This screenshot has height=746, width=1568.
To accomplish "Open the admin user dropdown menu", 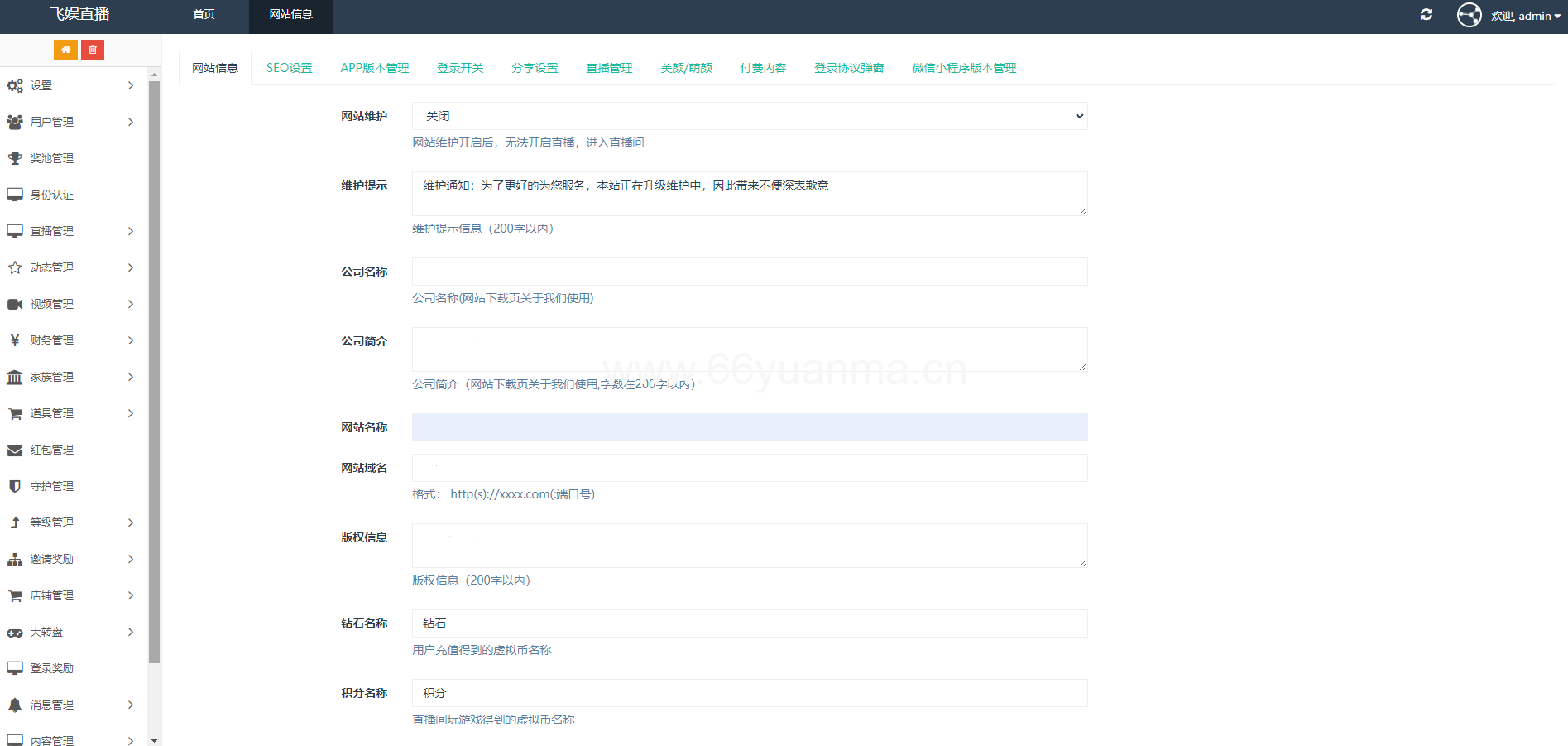I will point(1526,16).
